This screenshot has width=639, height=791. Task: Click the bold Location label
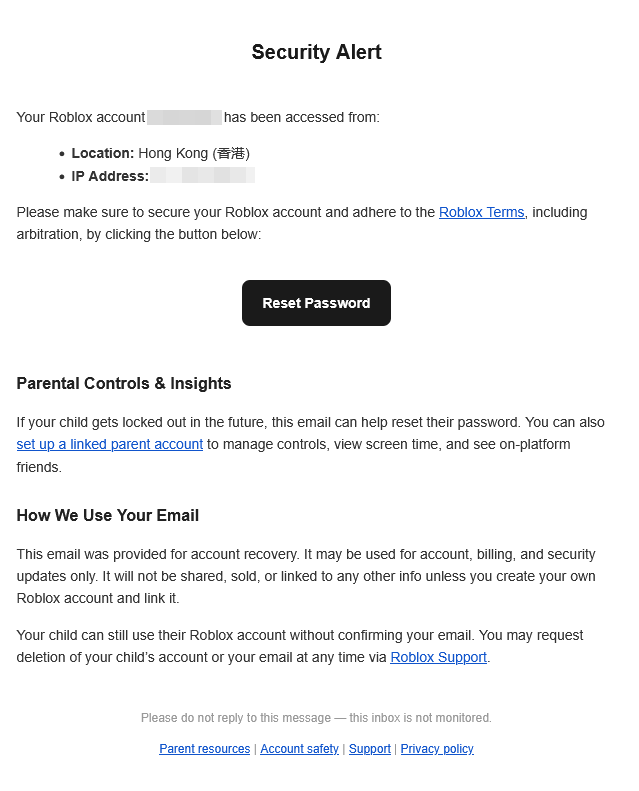point(102,153)
